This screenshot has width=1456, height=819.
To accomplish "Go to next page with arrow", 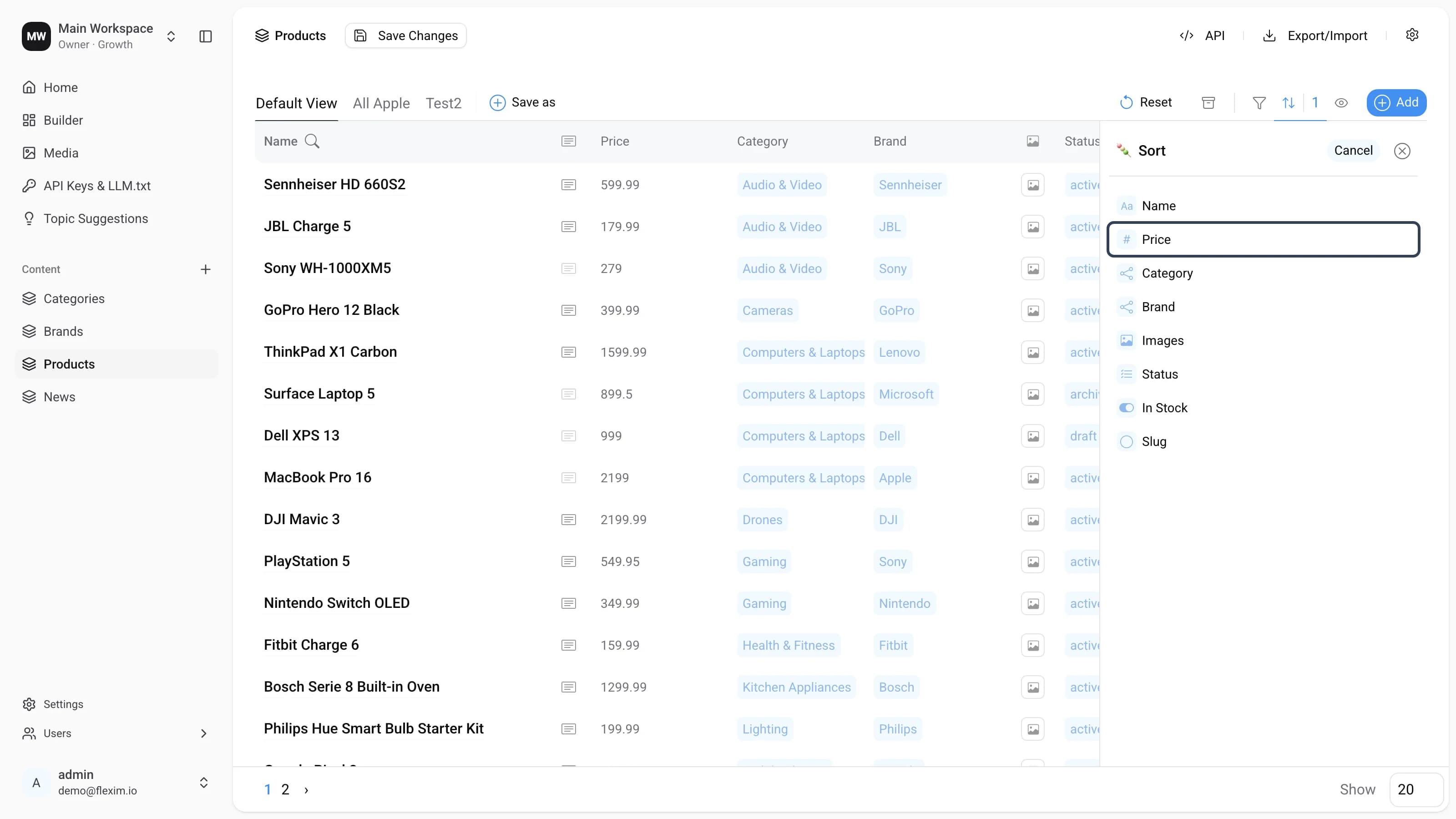I will (x=306, y=789).
